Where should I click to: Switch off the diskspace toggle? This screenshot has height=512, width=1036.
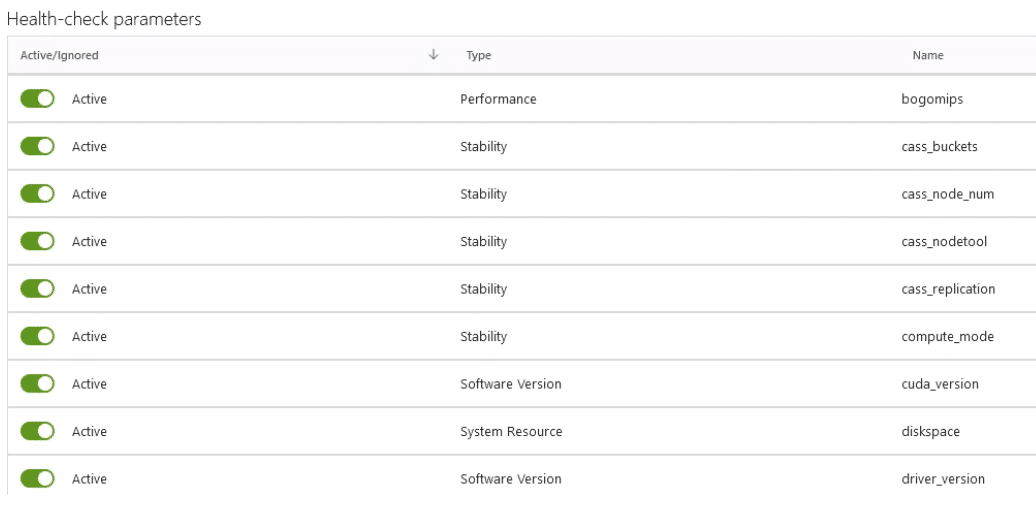37,431
